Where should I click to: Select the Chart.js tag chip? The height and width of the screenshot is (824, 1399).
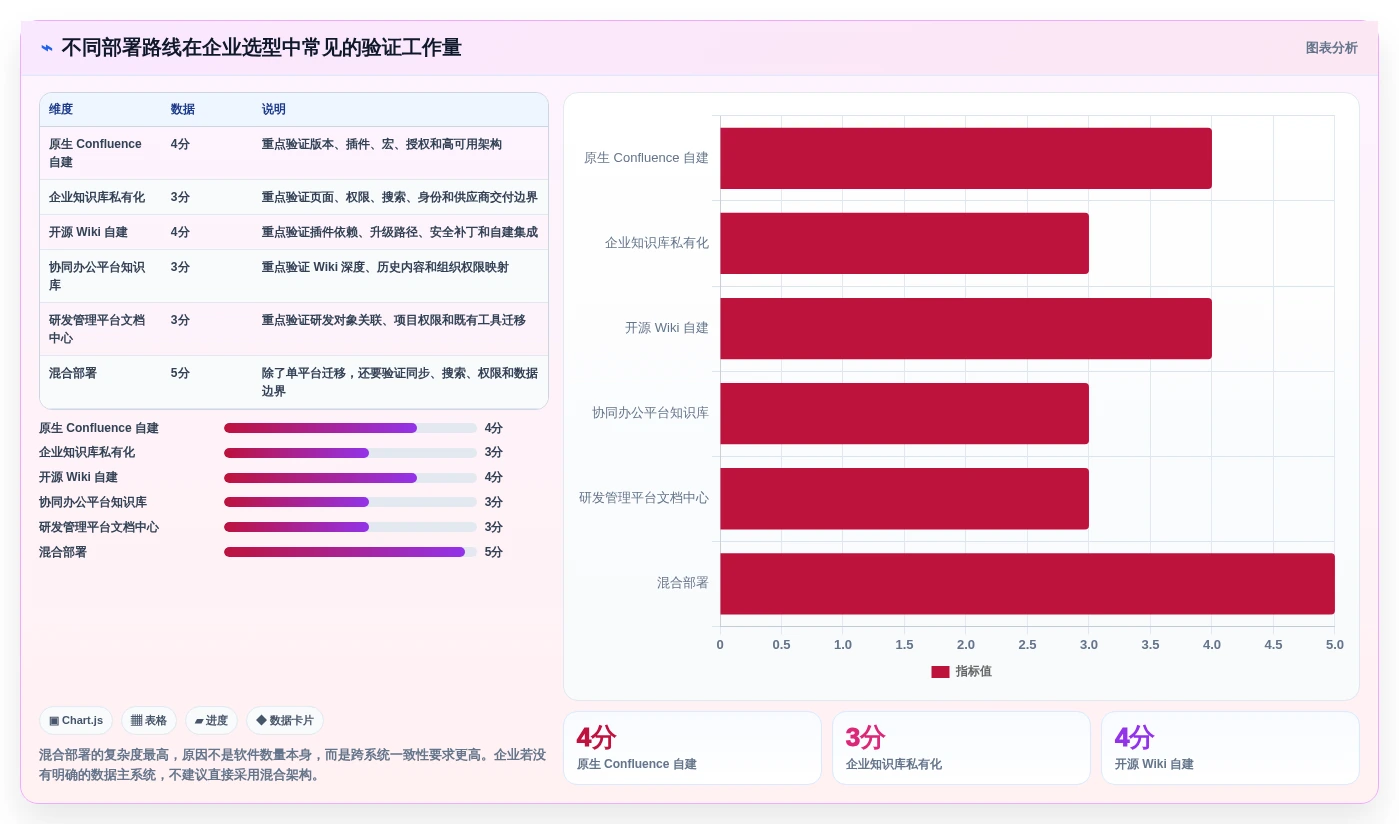(76, 720)
